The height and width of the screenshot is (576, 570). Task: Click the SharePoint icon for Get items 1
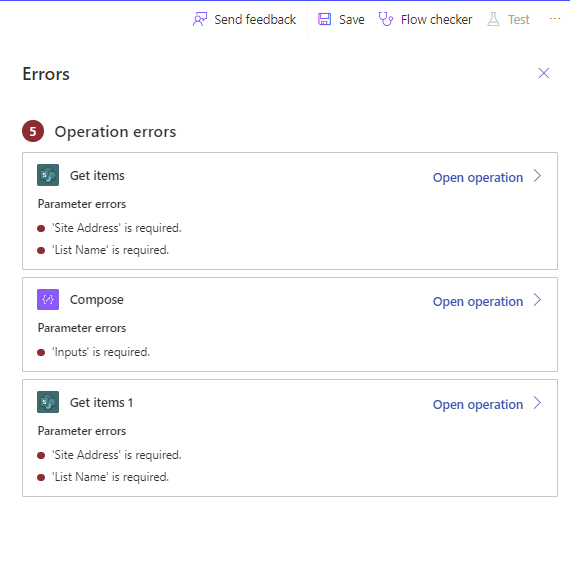point(48,402)
